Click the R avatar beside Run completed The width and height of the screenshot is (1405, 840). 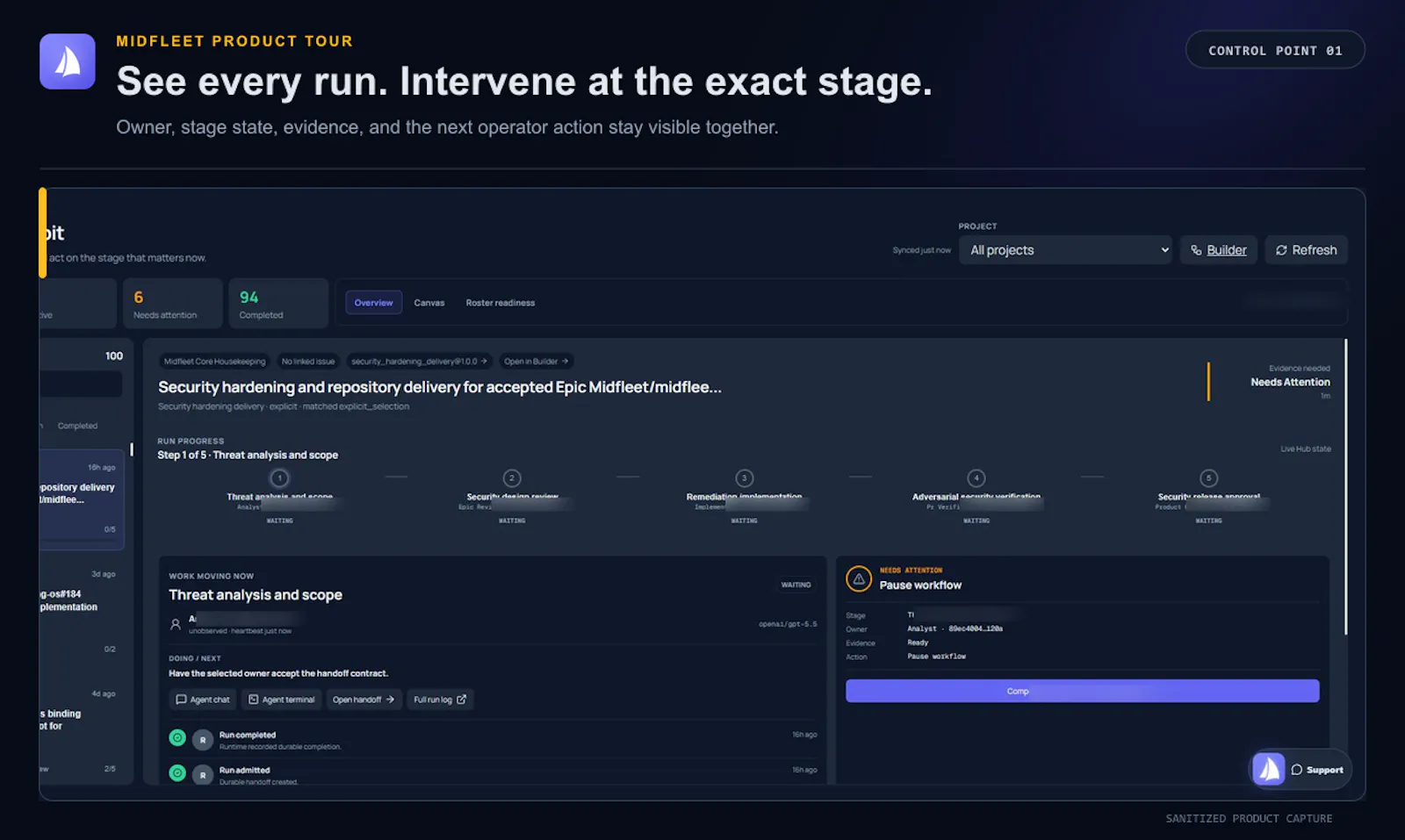(203, 740)
